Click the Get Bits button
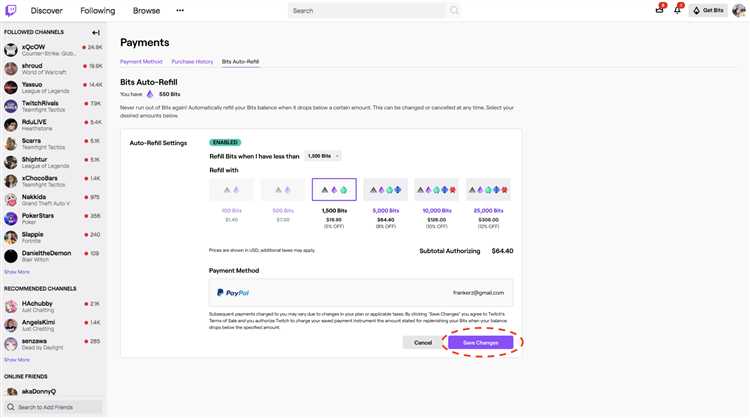Viewport: 750px width, 418px height. click(x=708, y=10)
